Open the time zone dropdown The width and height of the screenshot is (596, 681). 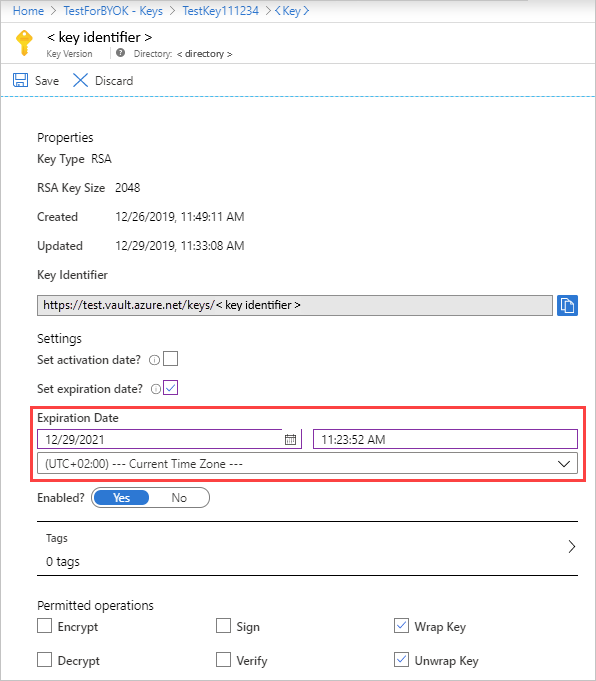tap(307, 463)
